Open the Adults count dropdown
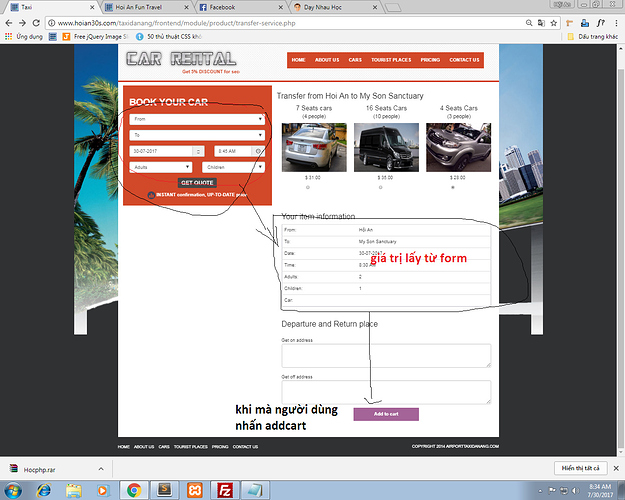The height and width of the screenshot is (500, 625). (x=161, y=167)
